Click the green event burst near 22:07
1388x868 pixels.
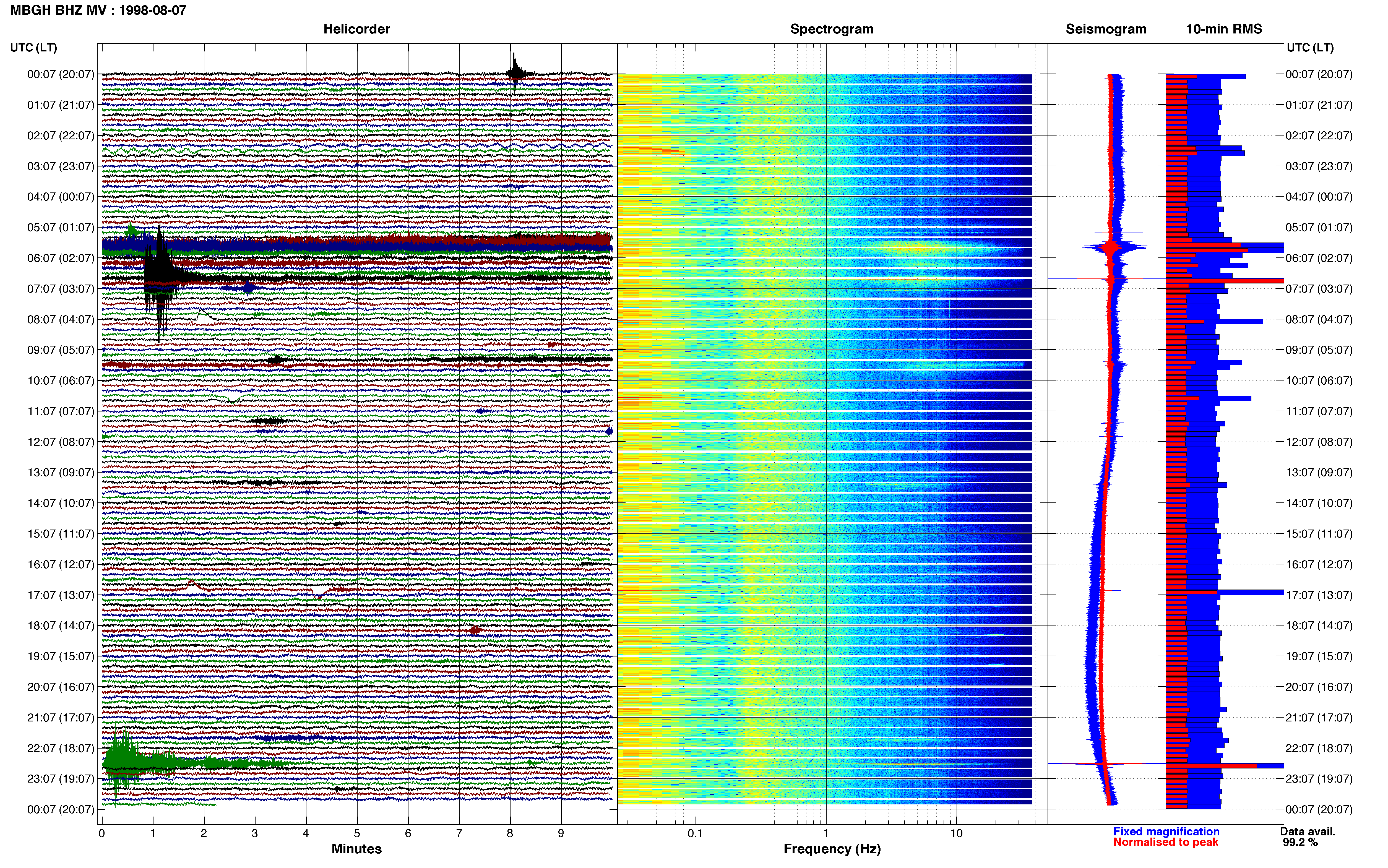pos(123,764)
